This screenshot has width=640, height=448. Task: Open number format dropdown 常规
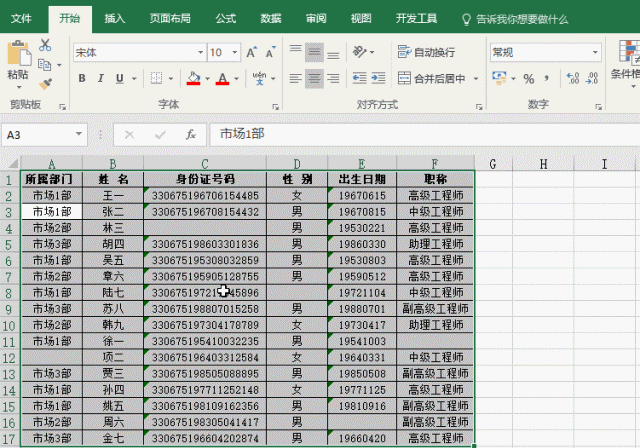click(x=595, y=52)
